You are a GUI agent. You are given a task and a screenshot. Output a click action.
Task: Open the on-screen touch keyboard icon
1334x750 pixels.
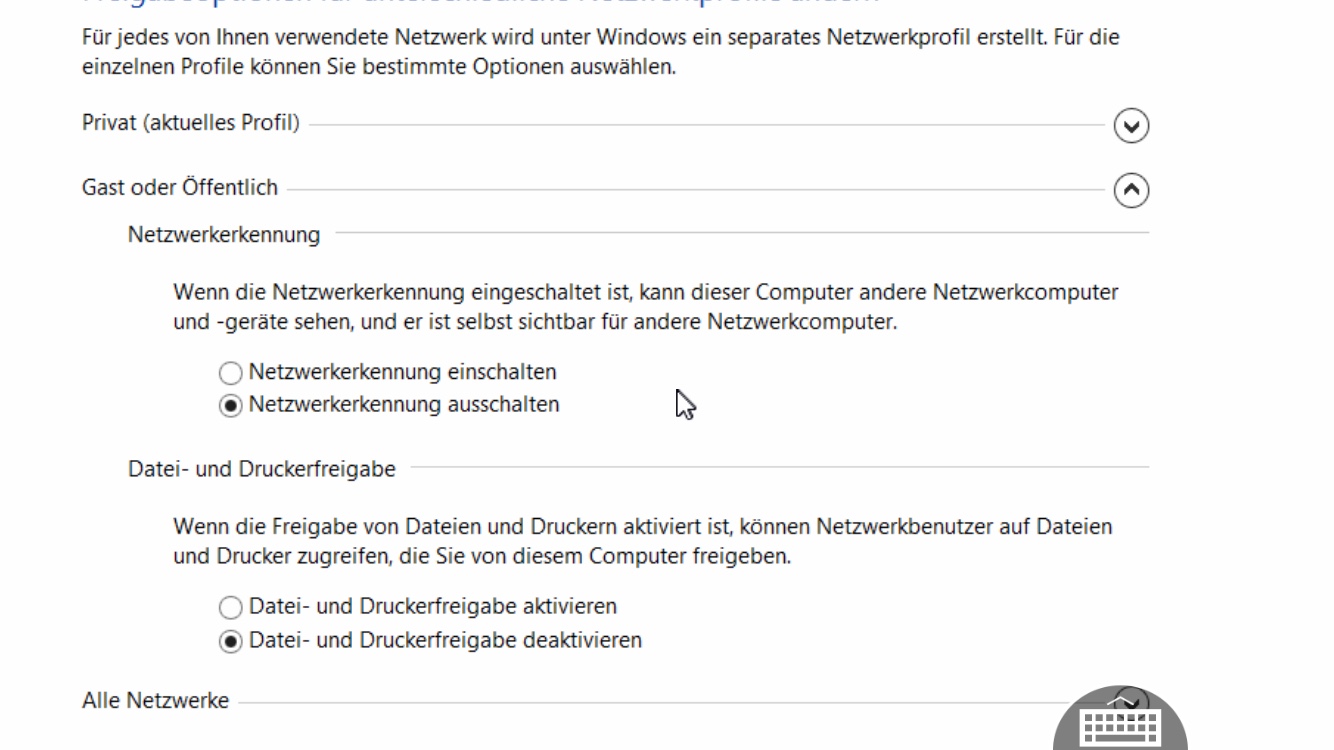pos(1120,728)
